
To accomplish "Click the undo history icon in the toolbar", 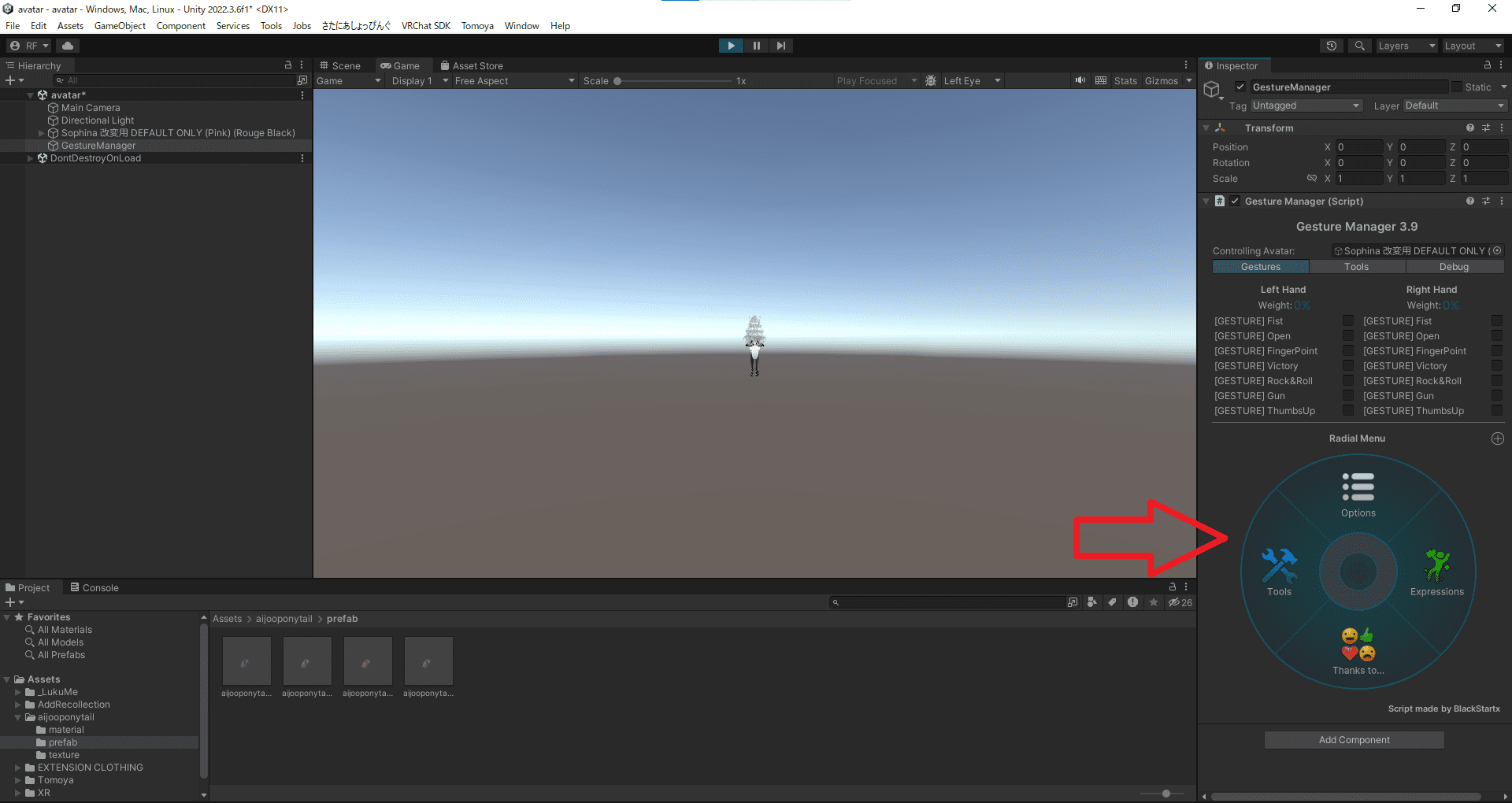I will click(1332, 45).
